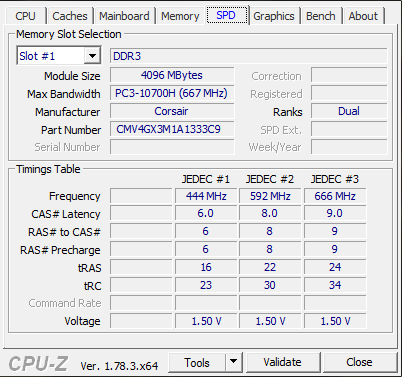The height and width of the screenshot is (377, 402).
Task: Click the JEDEC #1 voltage 1.50 V
Action: 206,321
